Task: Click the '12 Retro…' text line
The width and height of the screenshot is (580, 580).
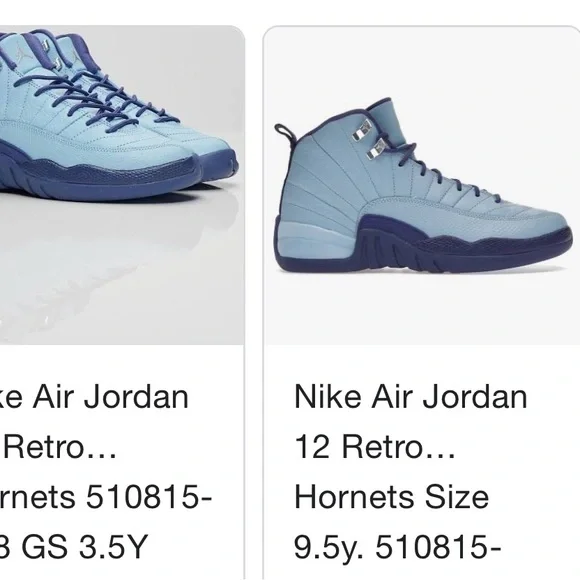Action: tap(375, 447)
